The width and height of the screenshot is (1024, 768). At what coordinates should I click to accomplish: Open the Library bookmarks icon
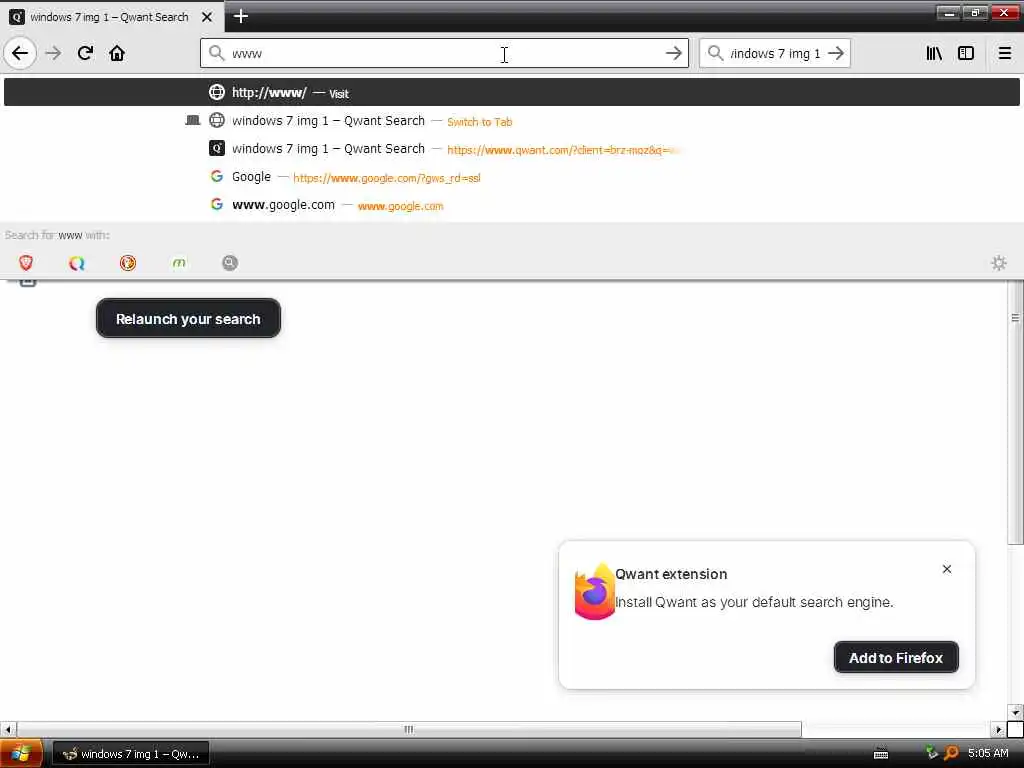(934, 54)
